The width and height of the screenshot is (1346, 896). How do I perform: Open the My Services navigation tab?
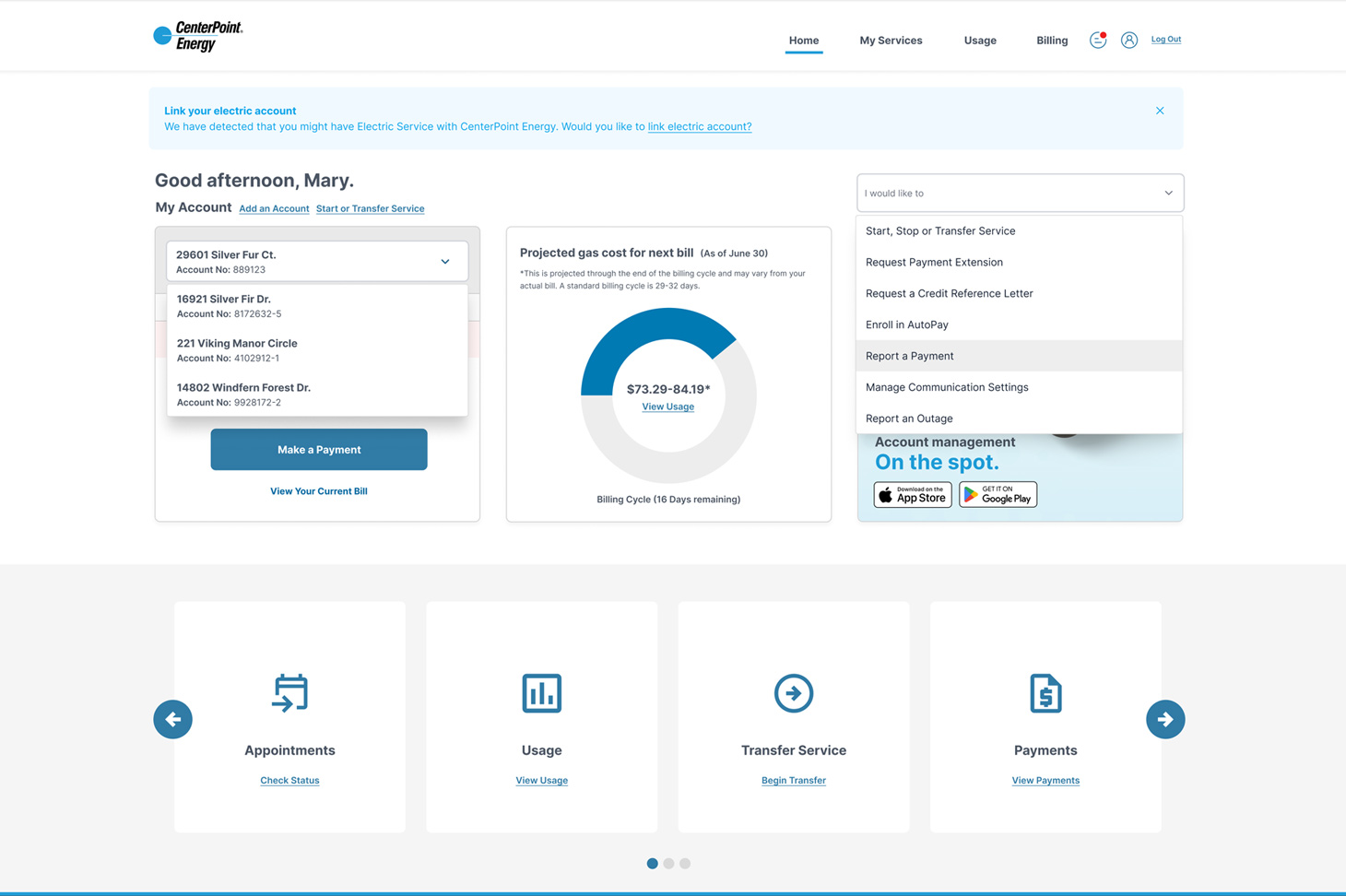[x=891, y=41]
